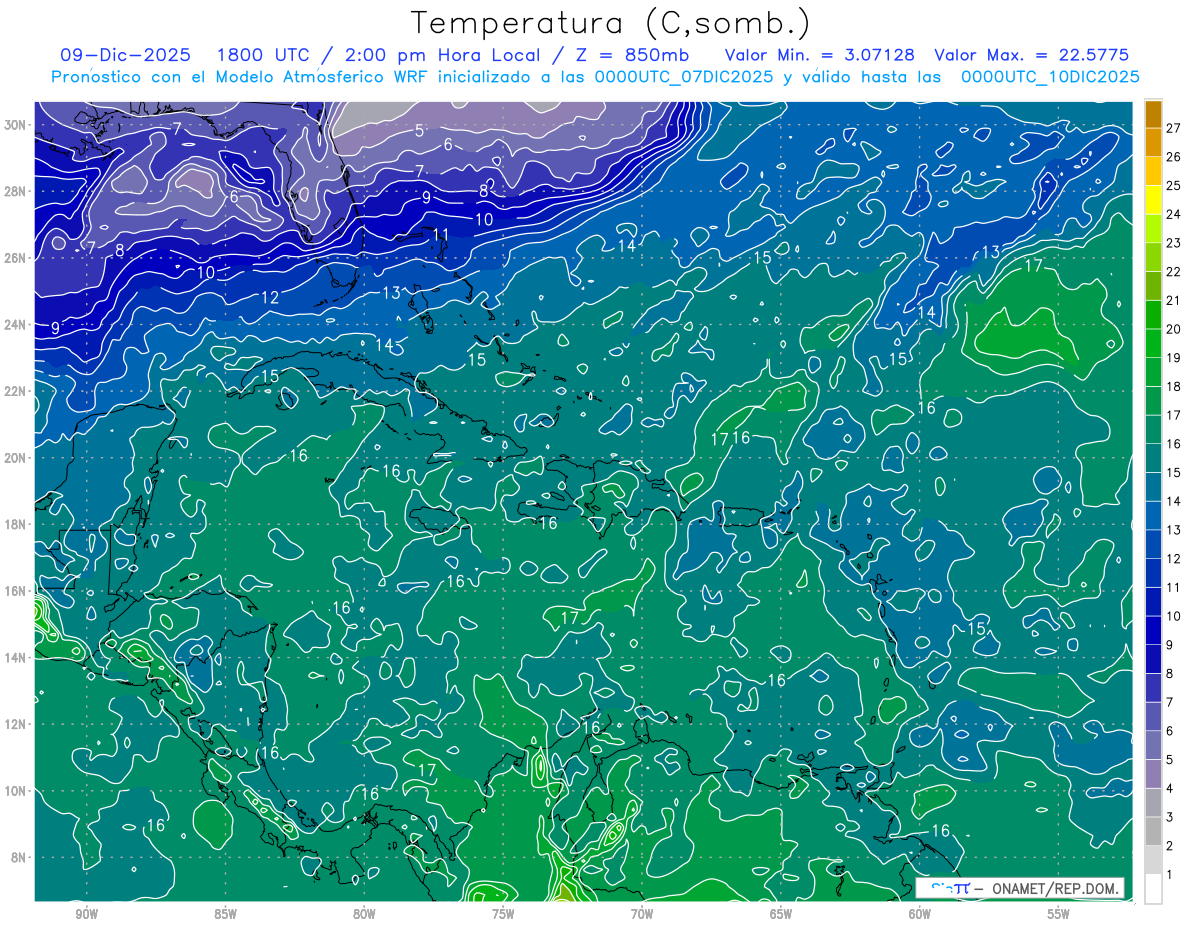1200x927 pixels.
Task: Click the 22N latitude axis label
Action: (x=17, y=391)
